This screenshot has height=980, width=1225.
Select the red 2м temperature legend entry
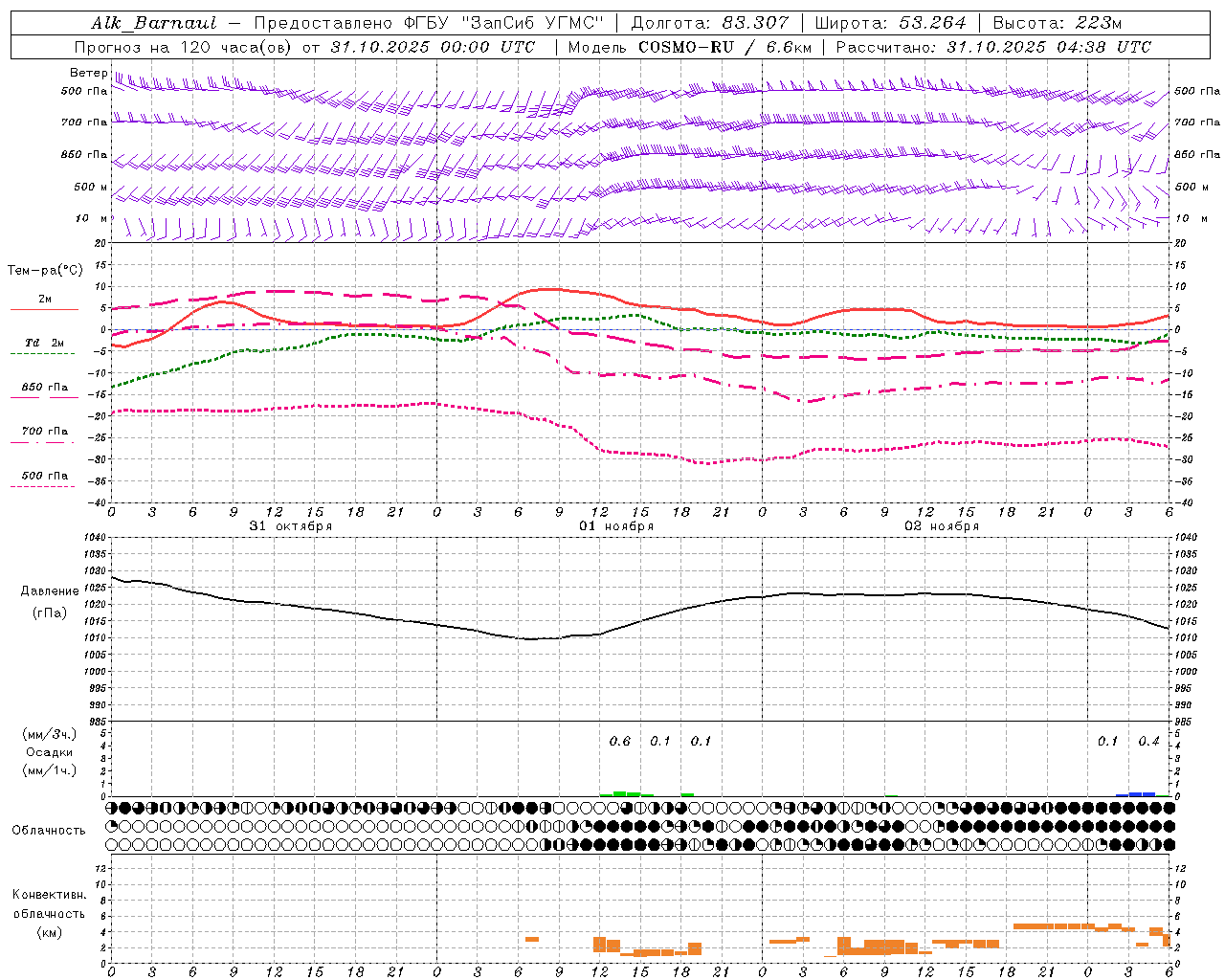click(x=44, y=303)
